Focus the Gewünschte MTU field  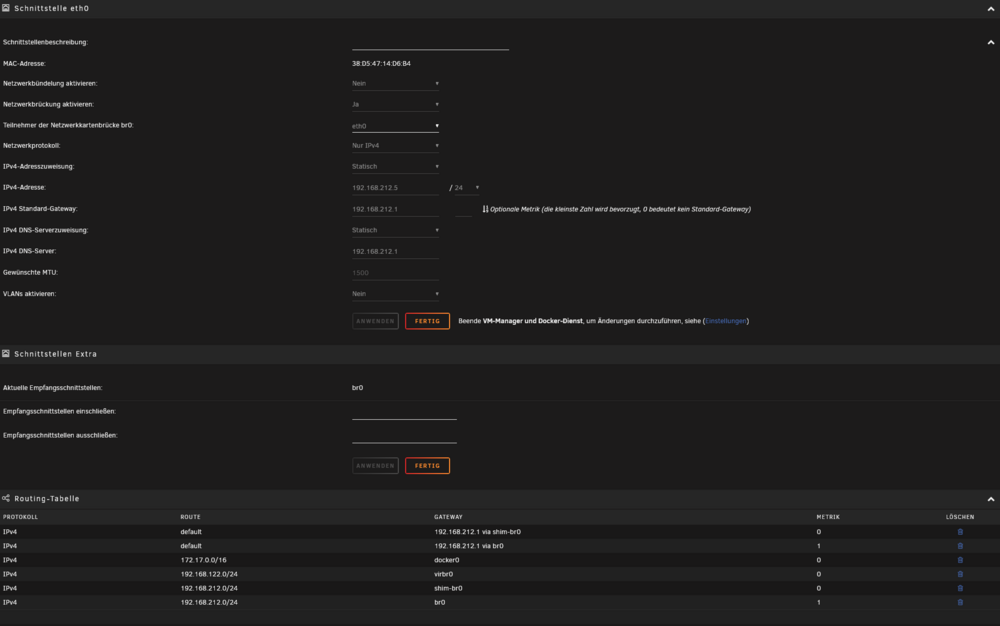[395, 273]
